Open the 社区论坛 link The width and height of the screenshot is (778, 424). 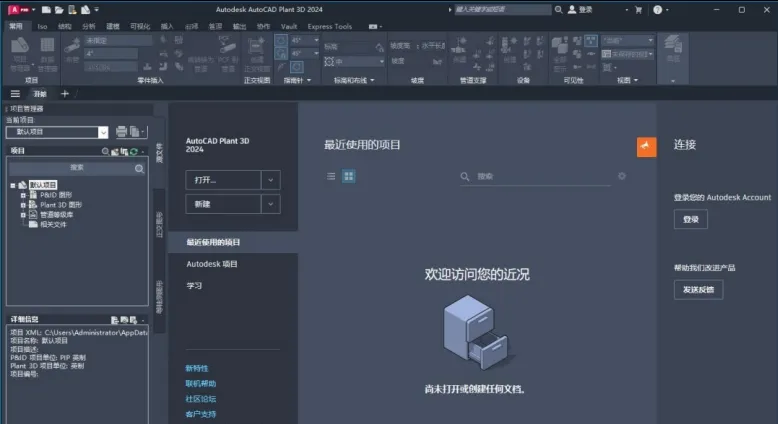coord(200,399)
